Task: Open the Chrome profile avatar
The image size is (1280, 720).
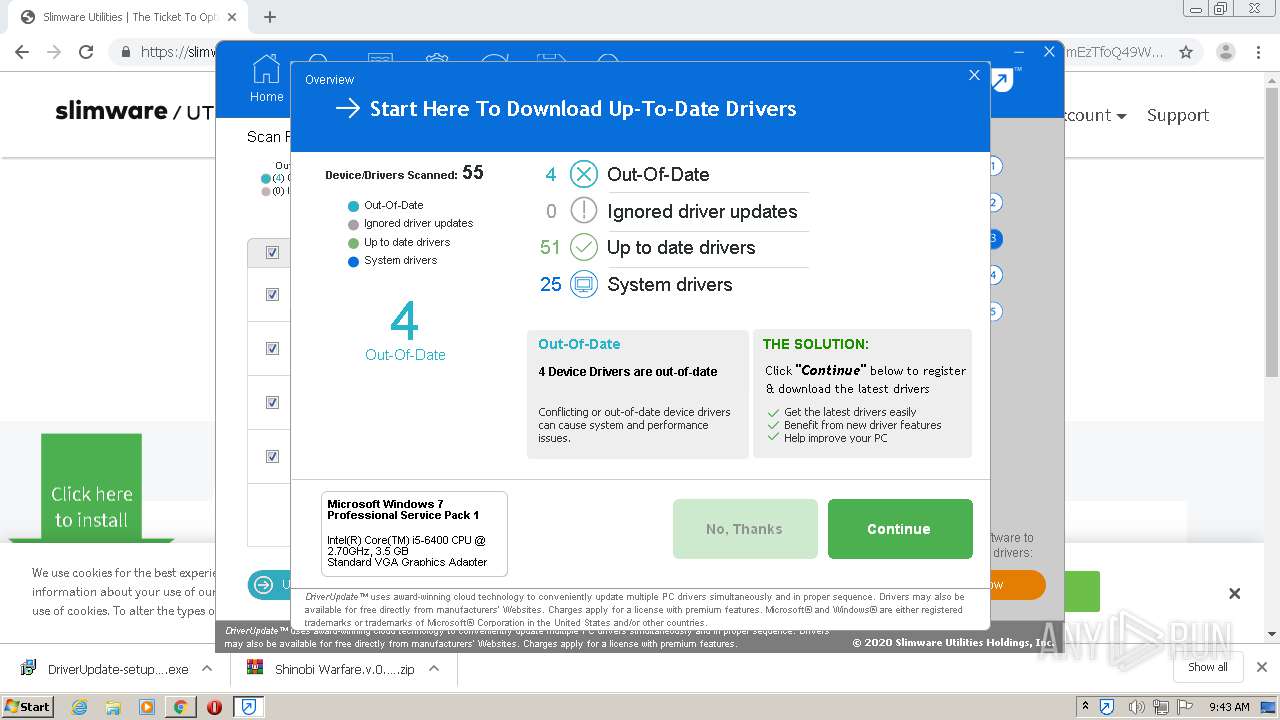Action: [1226, 52]
